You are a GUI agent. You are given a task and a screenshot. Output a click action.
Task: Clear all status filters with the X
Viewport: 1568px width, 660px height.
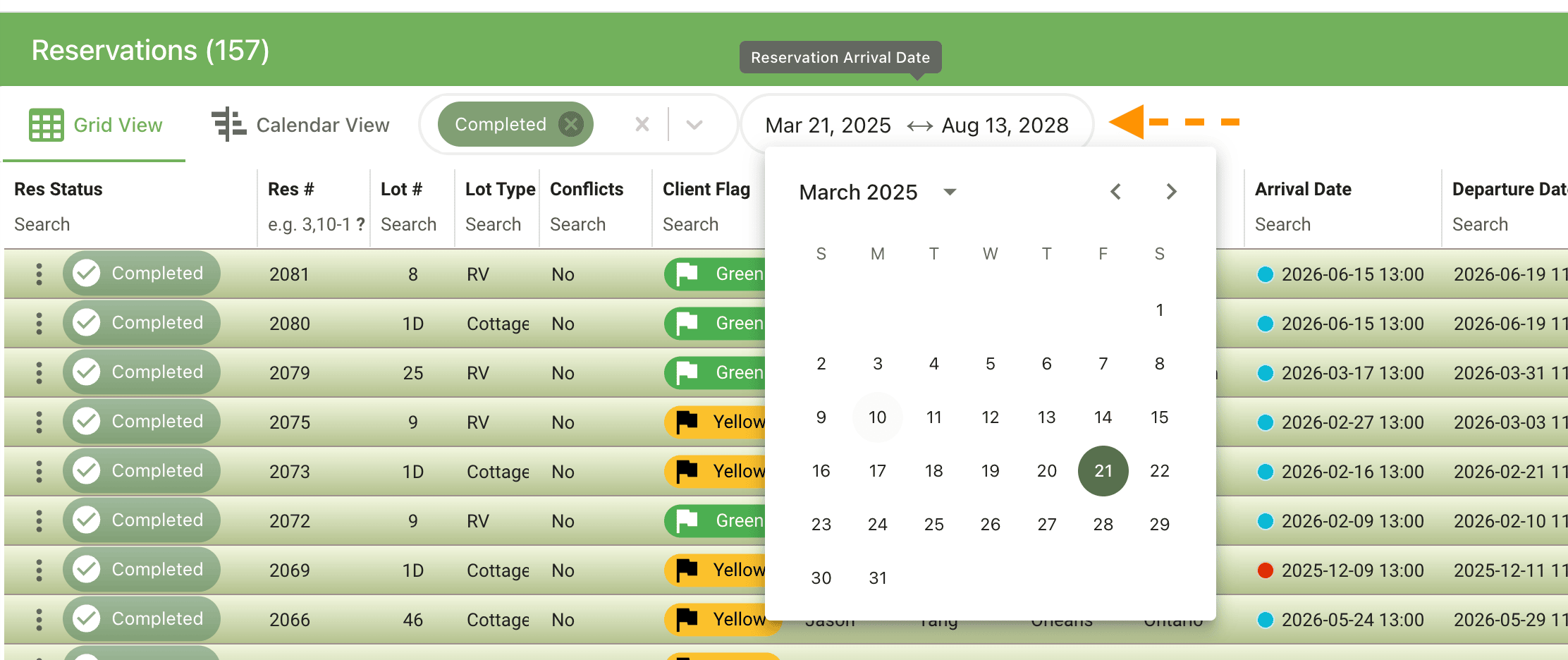pyautogui.click(x=642, y=125)
